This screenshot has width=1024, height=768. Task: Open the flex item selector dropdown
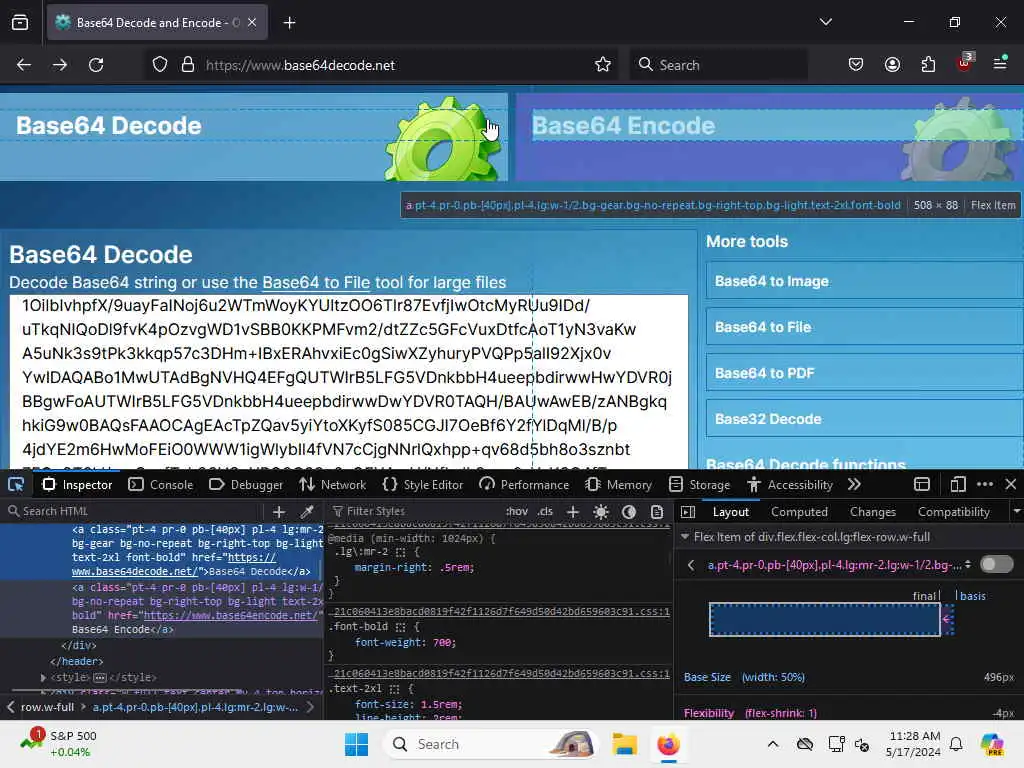point(968,564)
